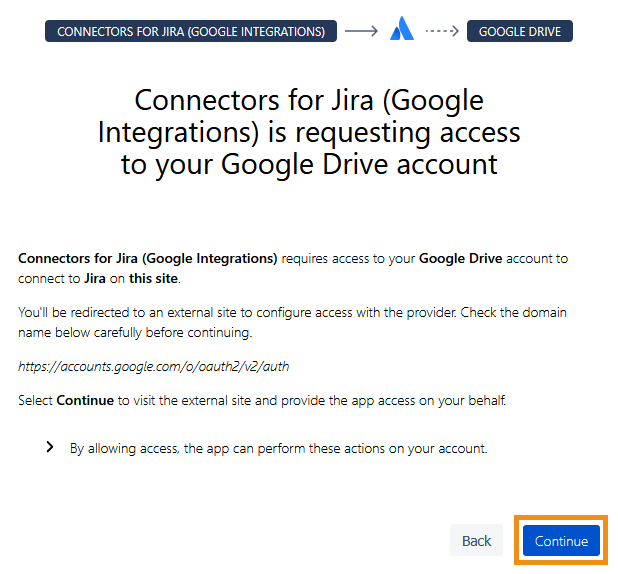
Task: Click the accounts.google.com OAuth URL text
Action: [x=153, y=367]
